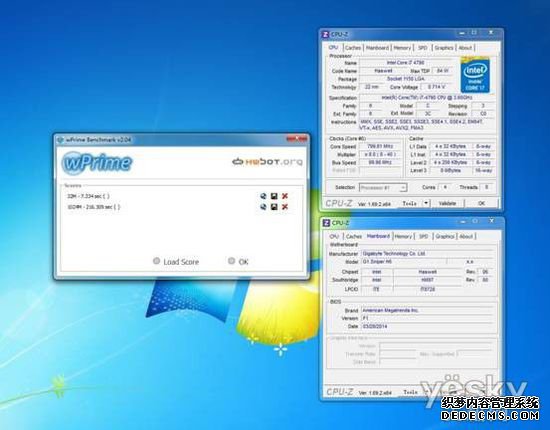This screenshot has width=550, height=430.
Task: Delete the 32M score with red X
Action: coord(285,196)
